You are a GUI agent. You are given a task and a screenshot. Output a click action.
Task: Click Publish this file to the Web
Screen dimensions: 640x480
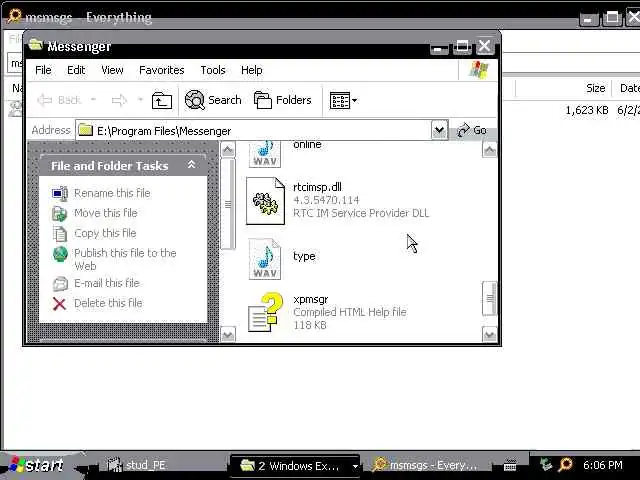(x=125, y=259)
